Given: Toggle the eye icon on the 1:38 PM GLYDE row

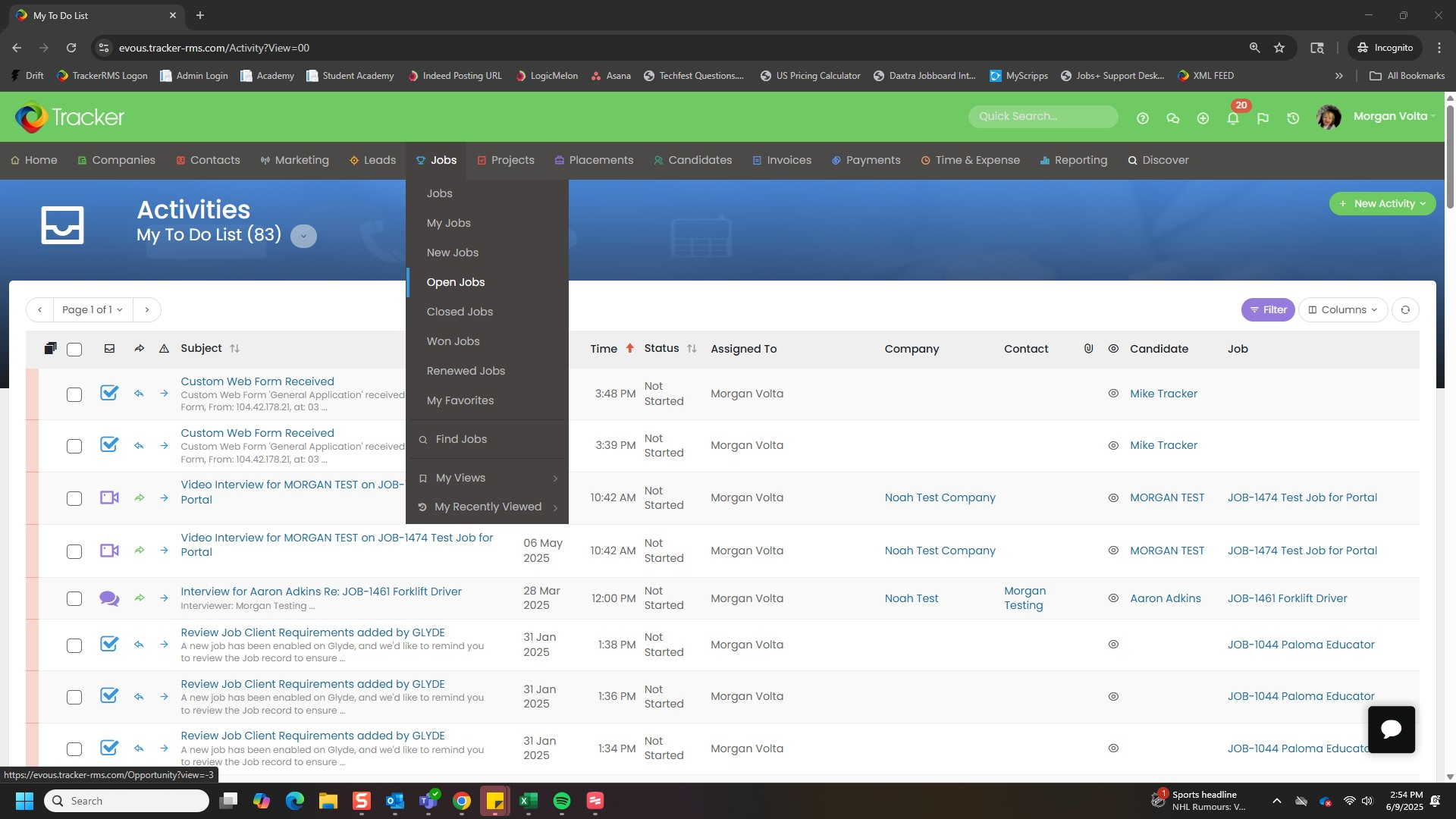Looking at the screenshot, I should point(1113,645).
